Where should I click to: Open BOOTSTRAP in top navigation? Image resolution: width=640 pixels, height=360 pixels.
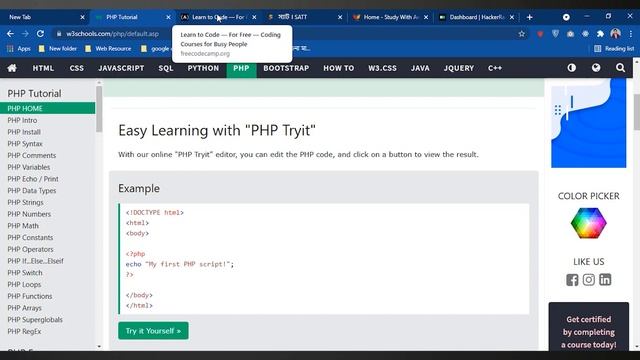tap(286, 68)
